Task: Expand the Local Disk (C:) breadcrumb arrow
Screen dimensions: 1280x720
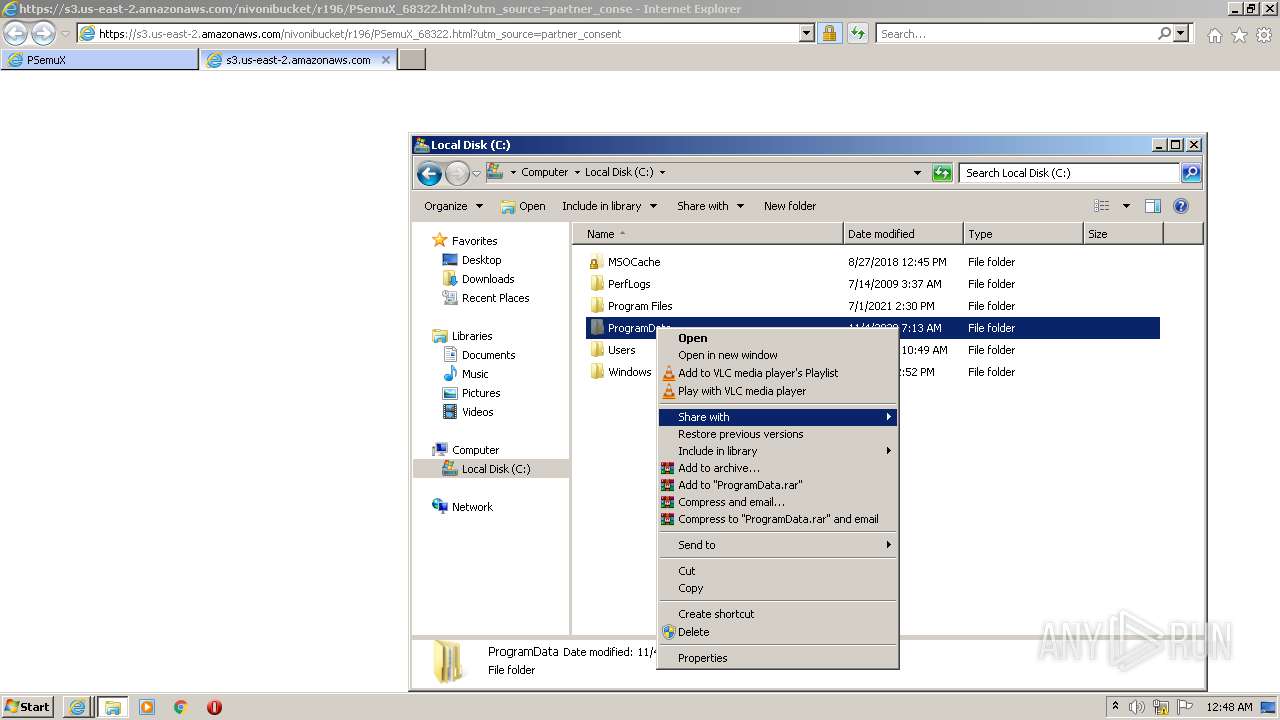Action: 662,172
